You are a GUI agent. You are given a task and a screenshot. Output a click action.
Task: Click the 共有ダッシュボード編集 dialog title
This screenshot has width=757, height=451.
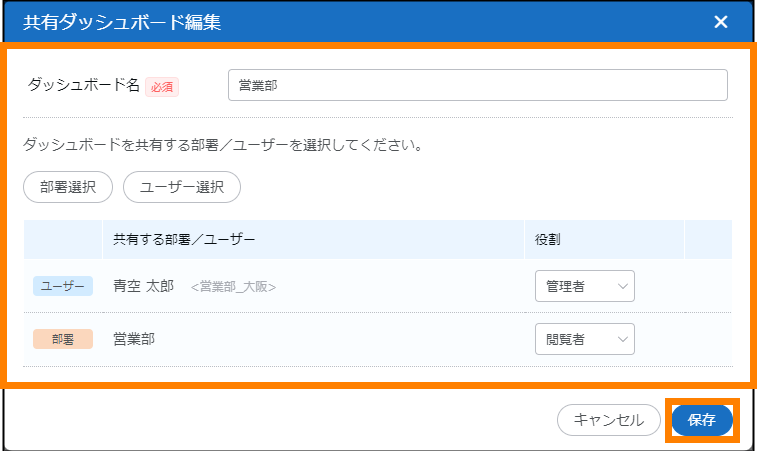click(122, 22)
